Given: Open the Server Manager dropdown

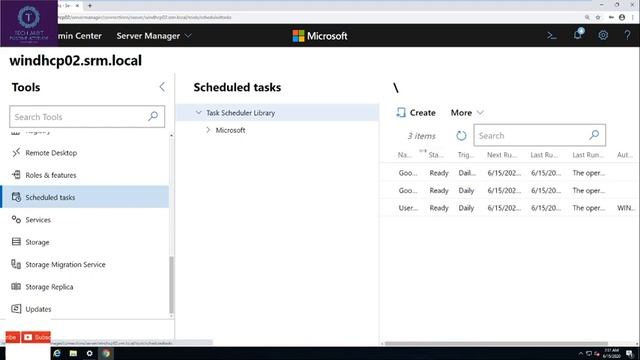Looking at the screenshot, I should point(154,36).
